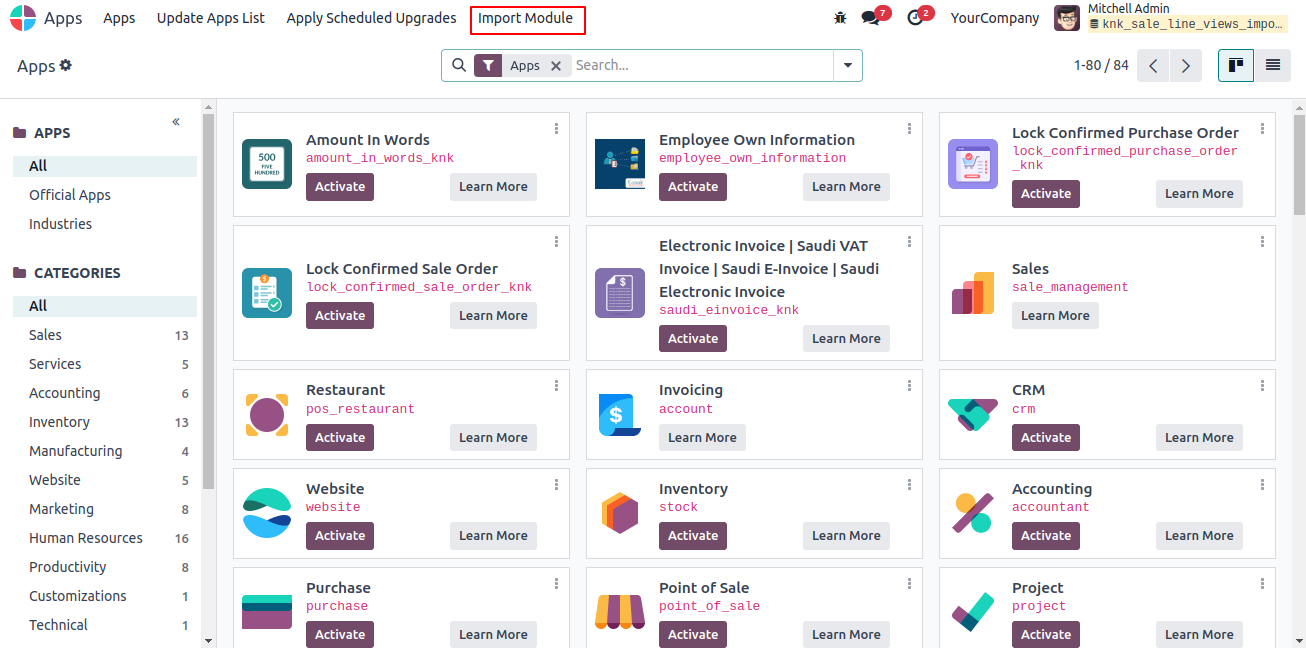The width and height of the screenshot is (1306, 648).
Task: Click Mitchell Admin avatar picture
Action: pyautogui.click(x=1067, y=18)
